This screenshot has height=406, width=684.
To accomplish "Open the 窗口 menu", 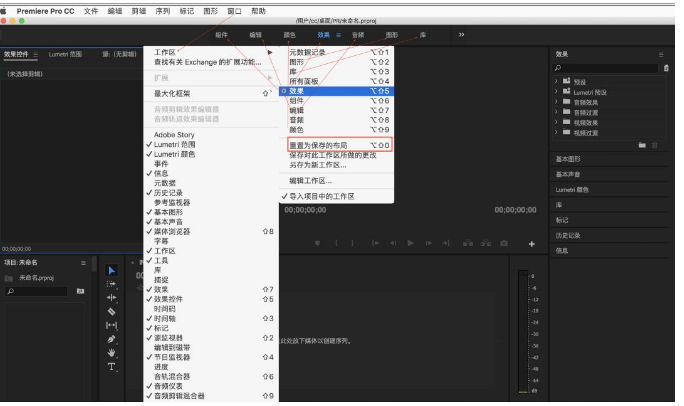I will [x=234, y=11].
